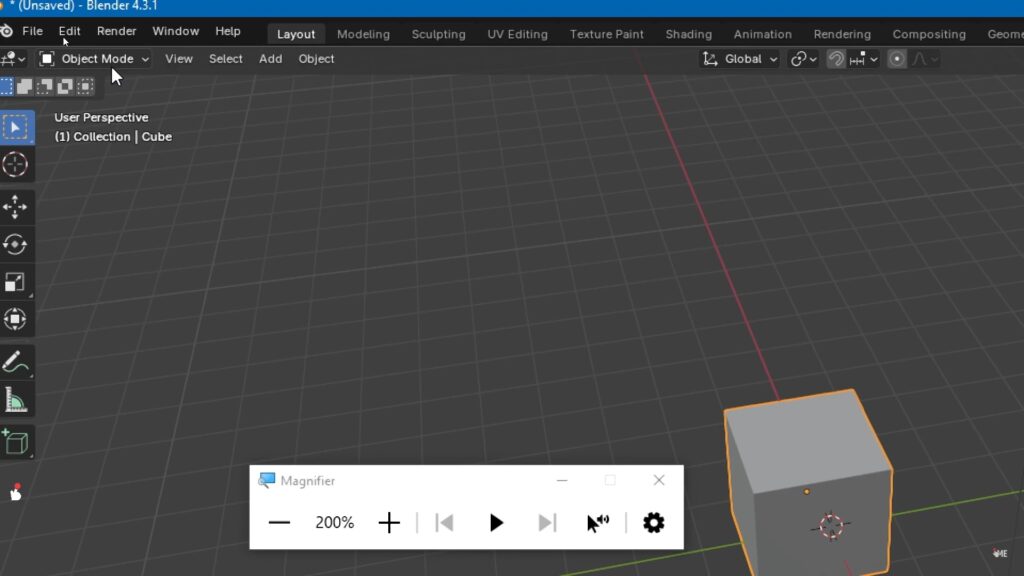The image size is (1024, 576).
Task: Select the Add Cube tool
Action: tap(15, 442)
